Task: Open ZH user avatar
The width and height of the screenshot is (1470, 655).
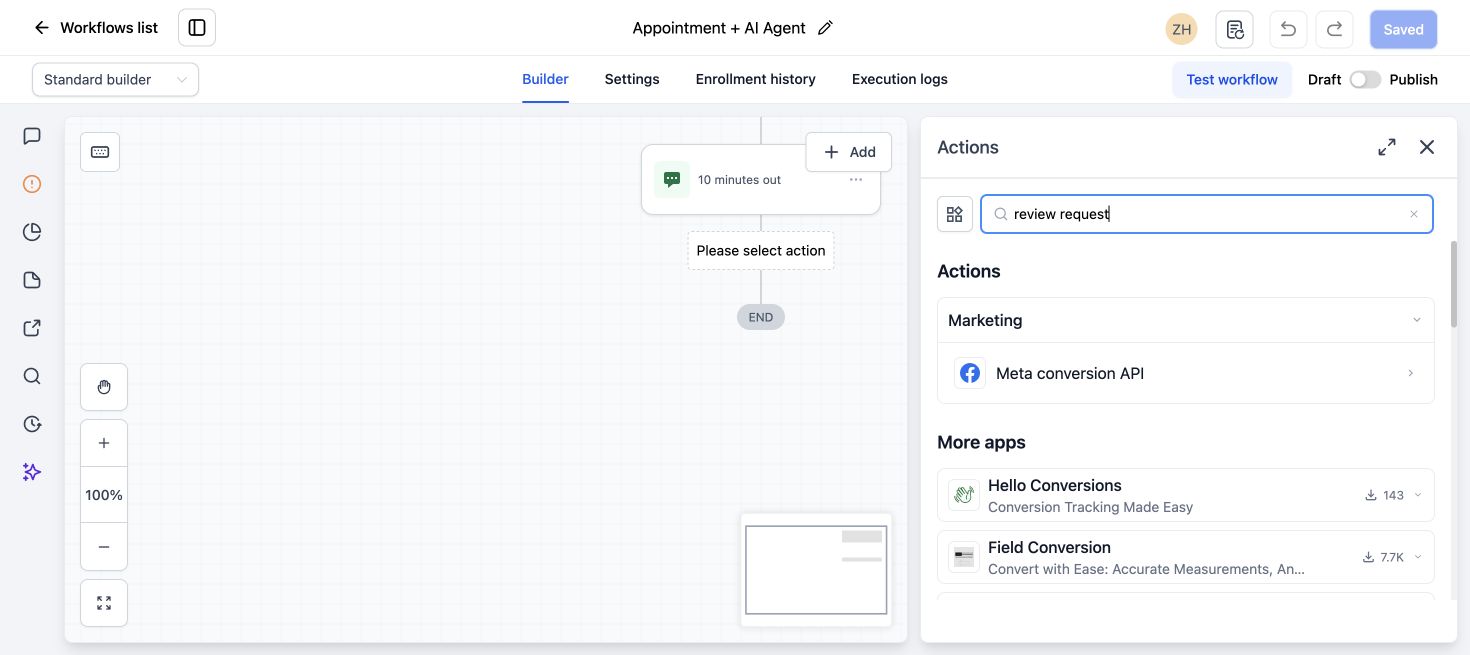Action: (x=1182, y=29)
